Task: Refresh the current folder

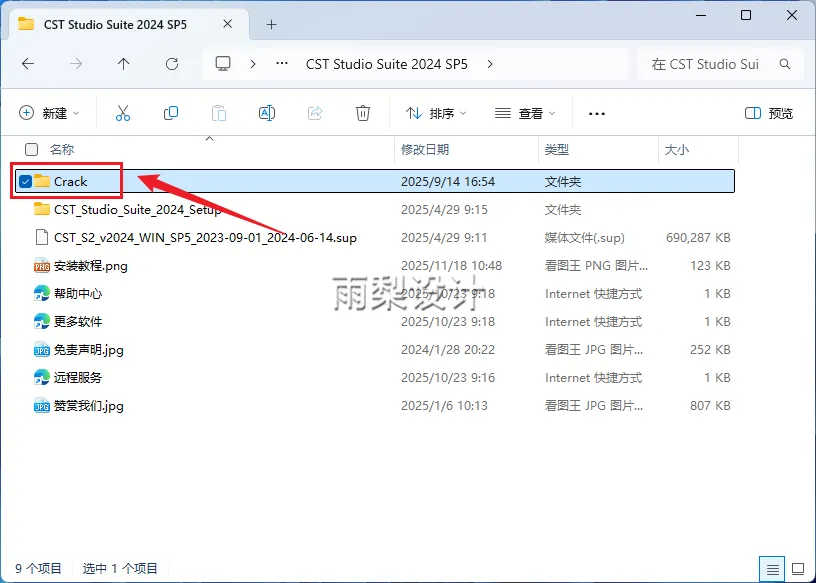Action: (x=172, y=64)
